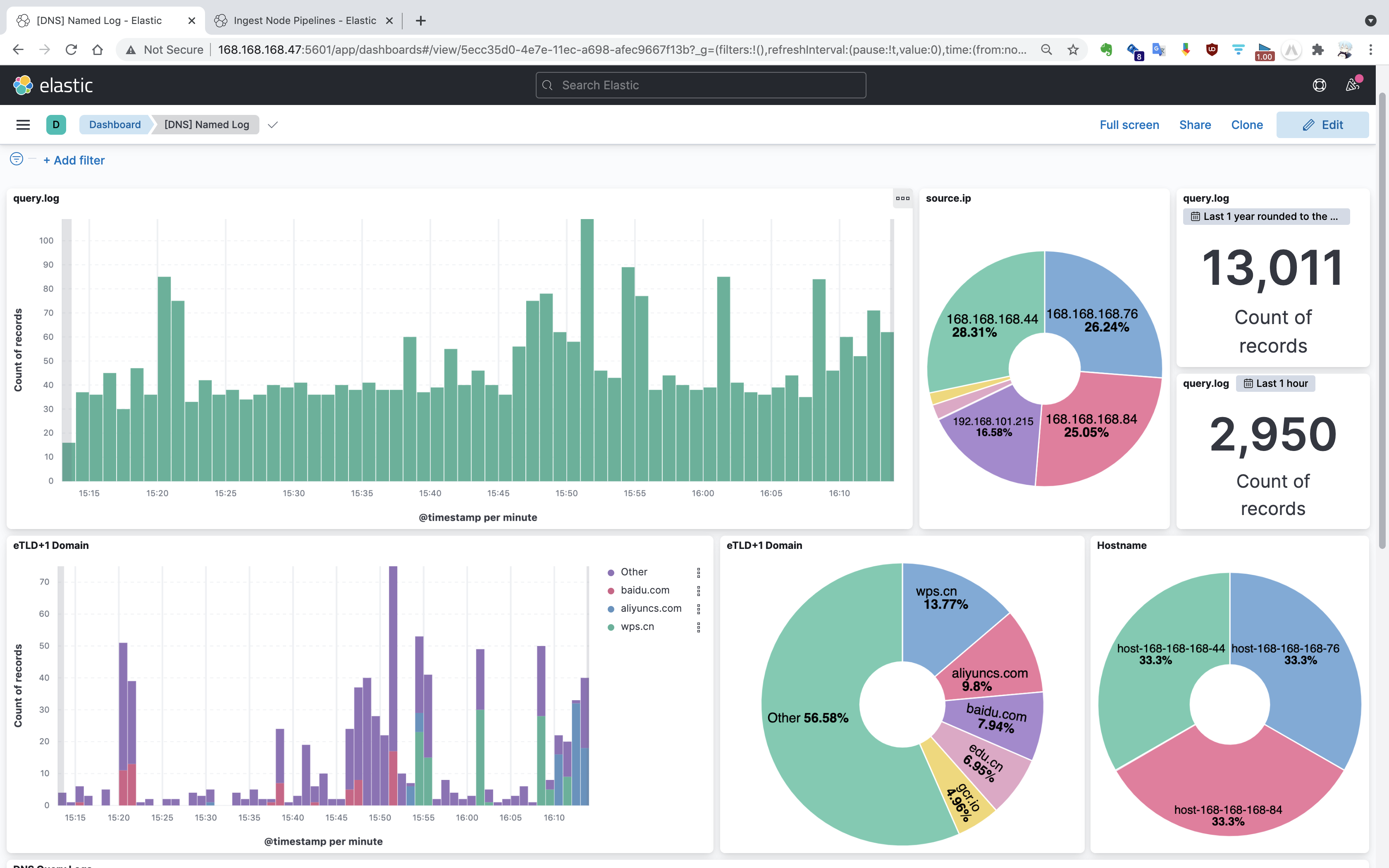Switch to Ingest Node Pipelines tab
The image size is (1389, 868).
(x=304, y=21)
